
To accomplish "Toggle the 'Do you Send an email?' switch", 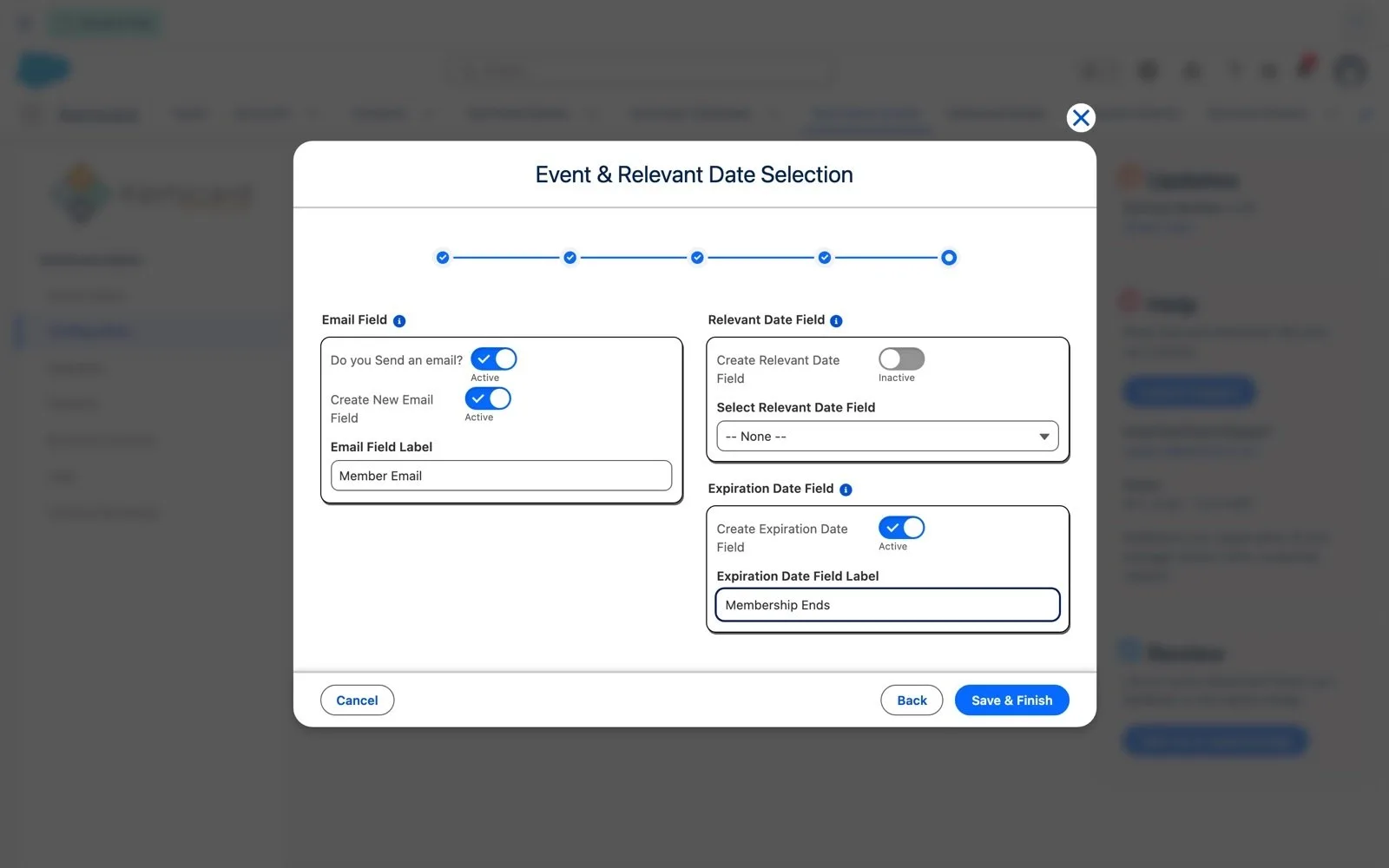I will 494,359.
